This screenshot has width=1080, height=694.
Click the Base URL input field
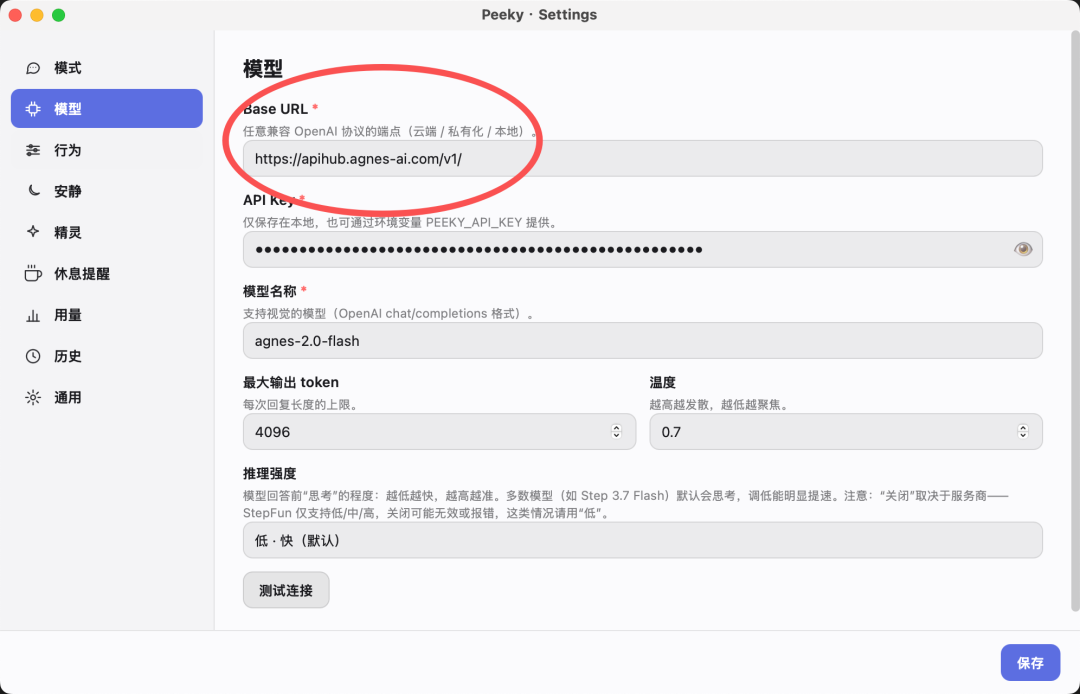pos(643,159)
